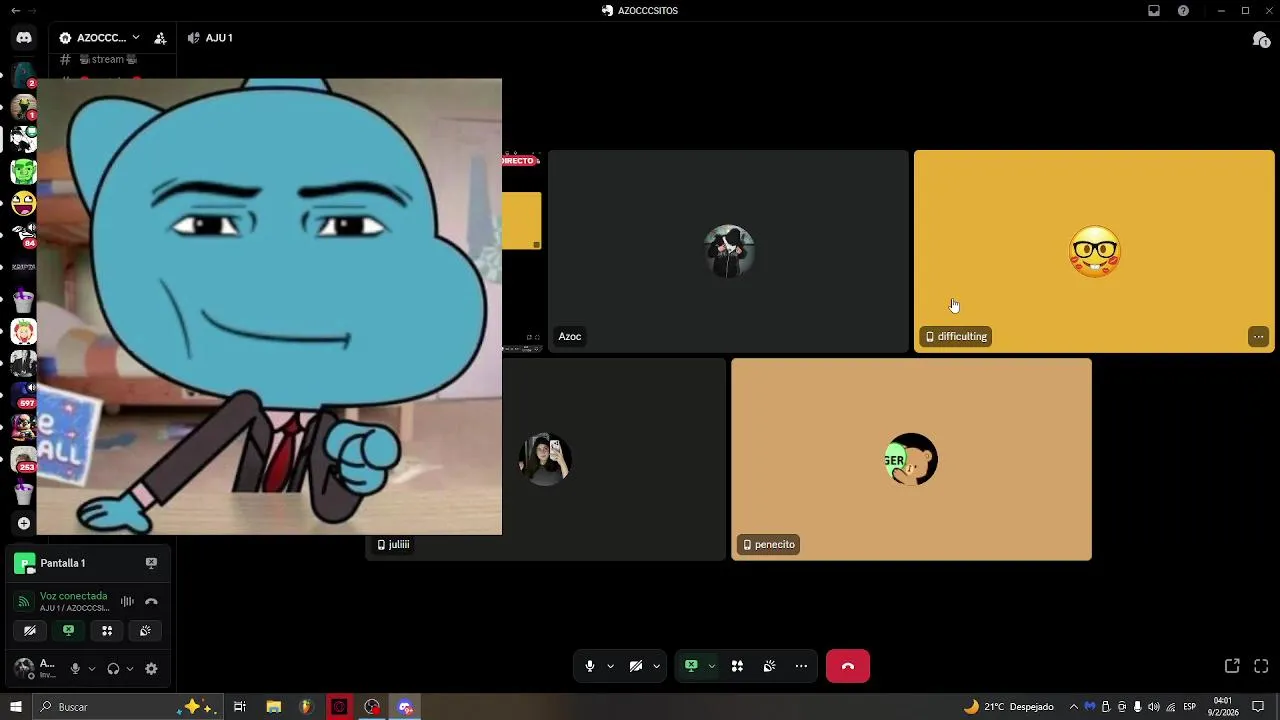Show the voice channel chat panel
Screen dimensions: 1280x720
pos(1261,39)
